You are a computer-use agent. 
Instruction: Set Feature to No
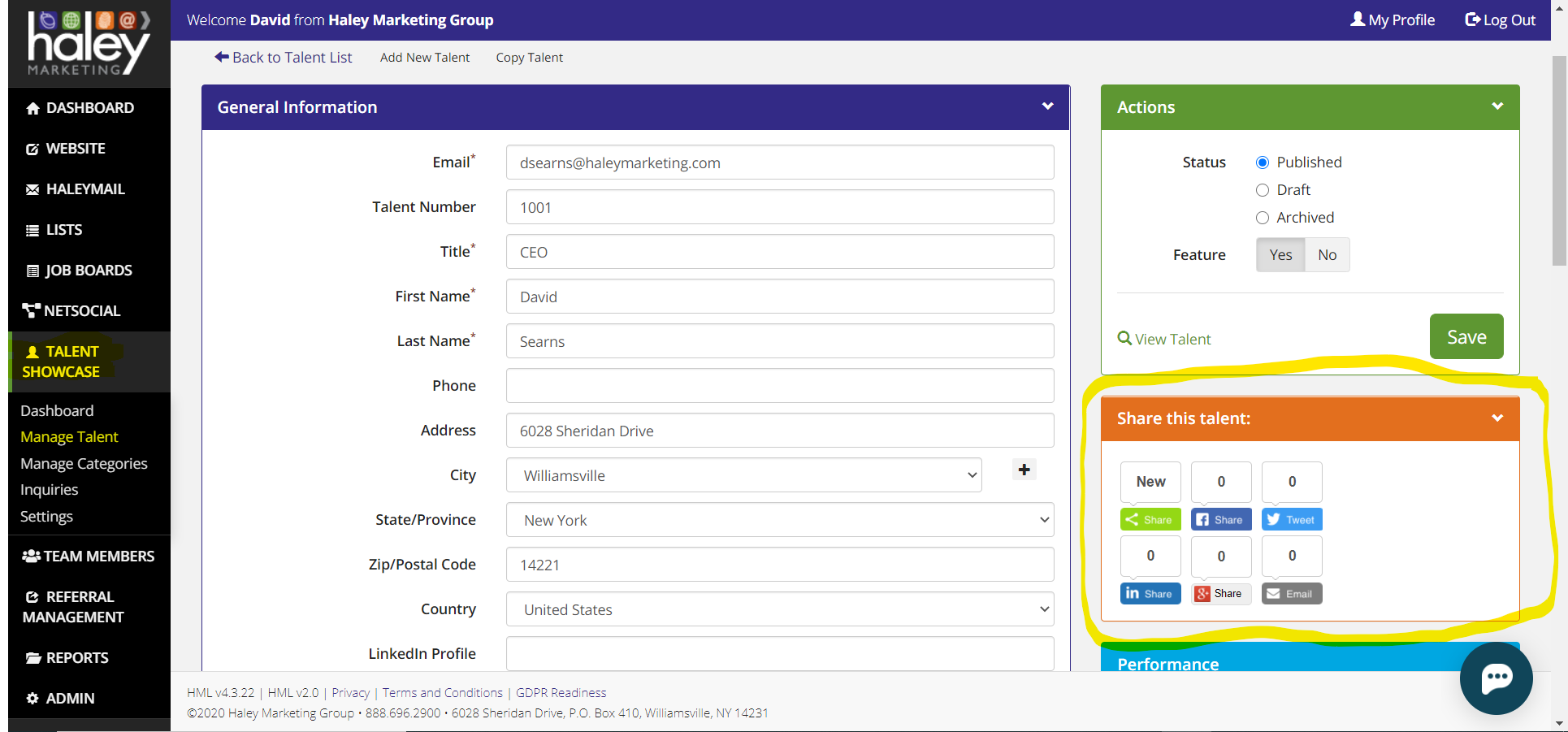tap(1327, 255)
